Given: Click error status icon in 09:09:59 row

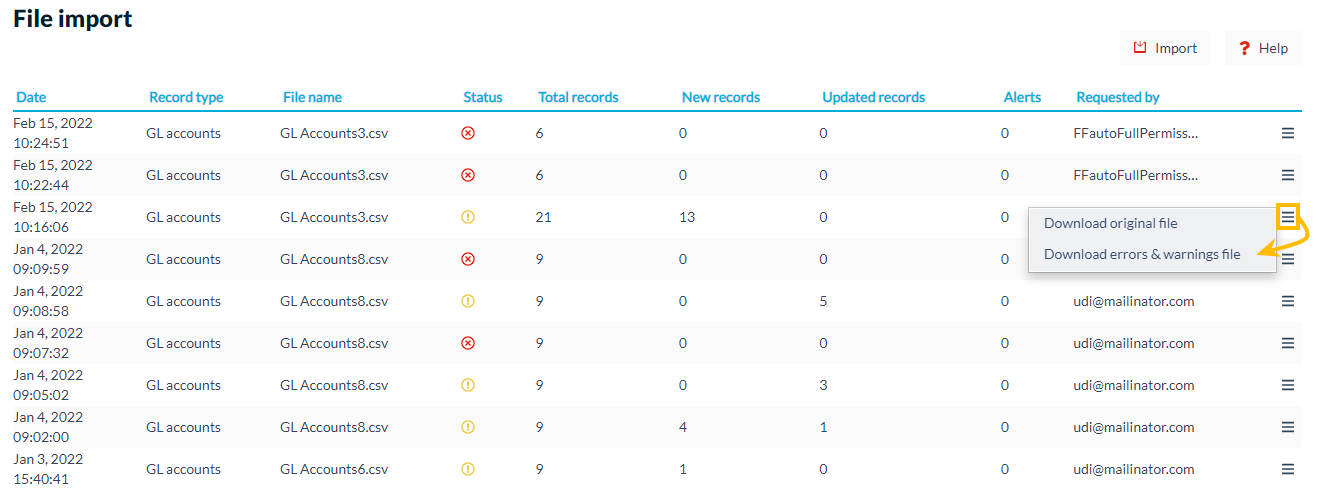Looking at the screenshot, I should click(x=468, y=259).
